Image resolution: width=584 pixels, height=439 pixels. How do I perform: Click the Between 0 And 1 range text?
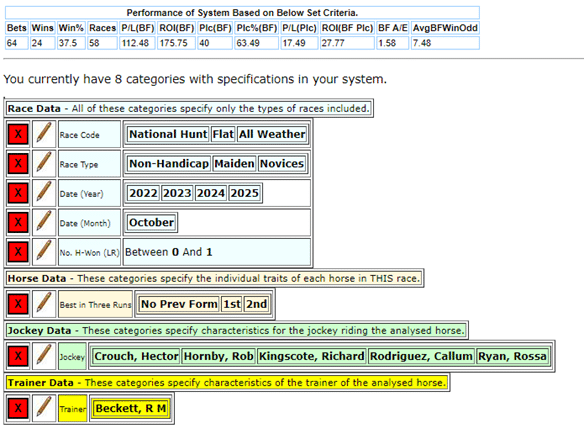coord(168,252)
